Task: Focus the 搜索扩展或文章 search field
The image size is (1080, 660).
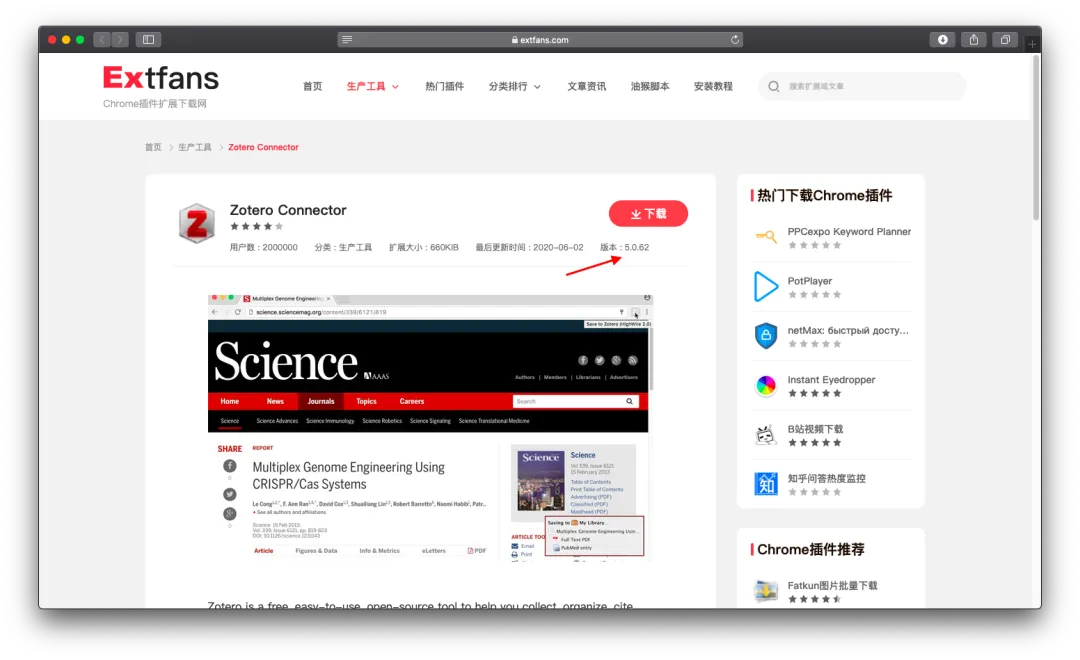Action: [862, 87]
